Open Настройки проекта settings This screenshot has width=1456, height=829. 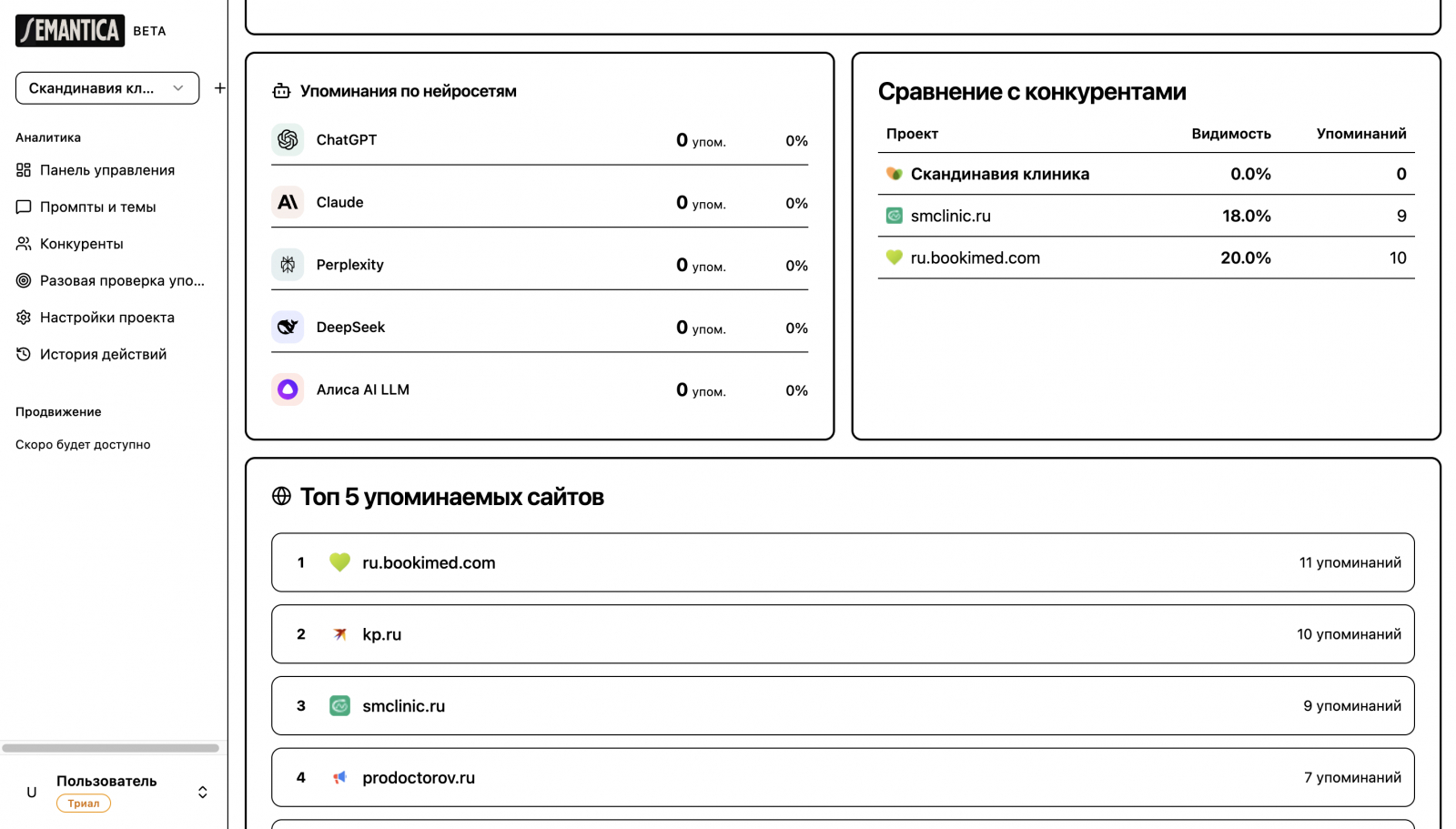click(x=106, y=318)
